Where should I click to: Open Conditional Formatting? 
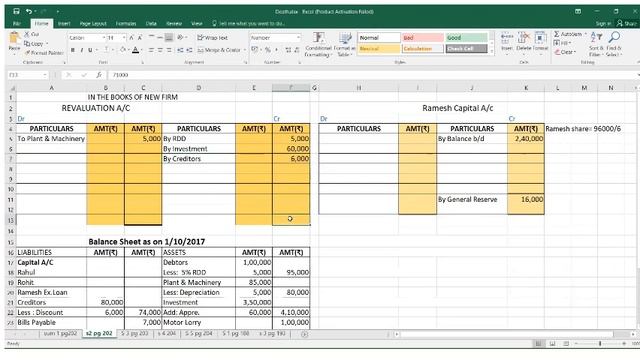coord(318,44)
